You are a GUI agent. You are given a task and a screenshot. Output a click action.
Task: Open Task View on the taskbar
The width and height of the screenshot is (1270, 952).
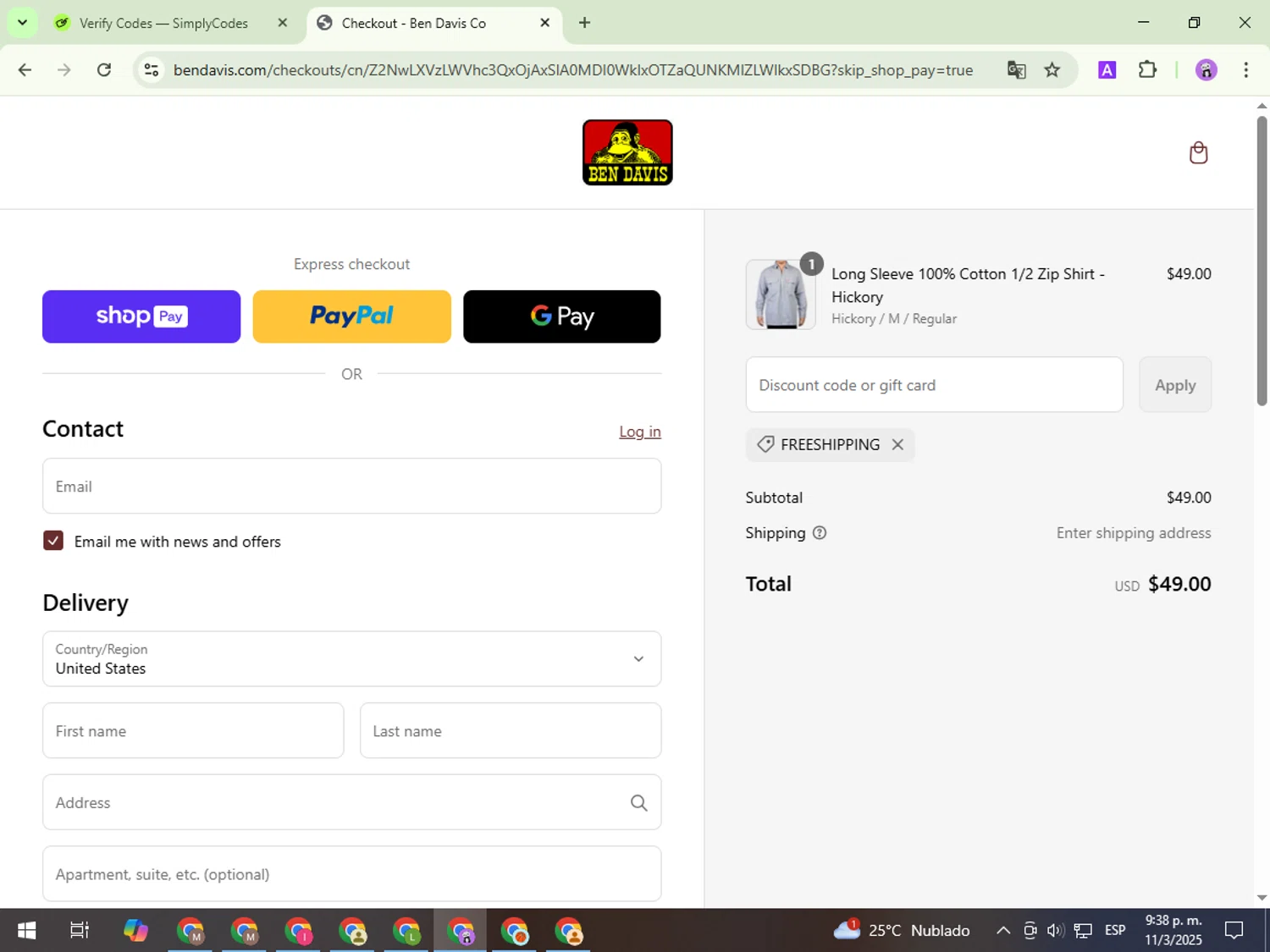click(x=80, y=931)
